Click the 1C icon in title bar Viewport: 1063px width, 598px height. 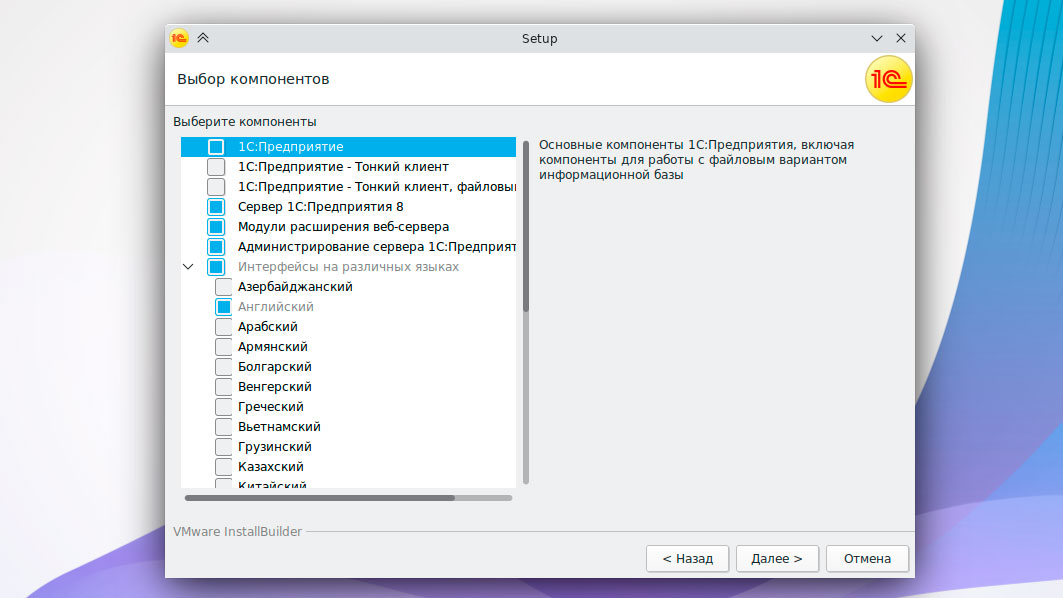pyautogui.click(x=179, y=38)
